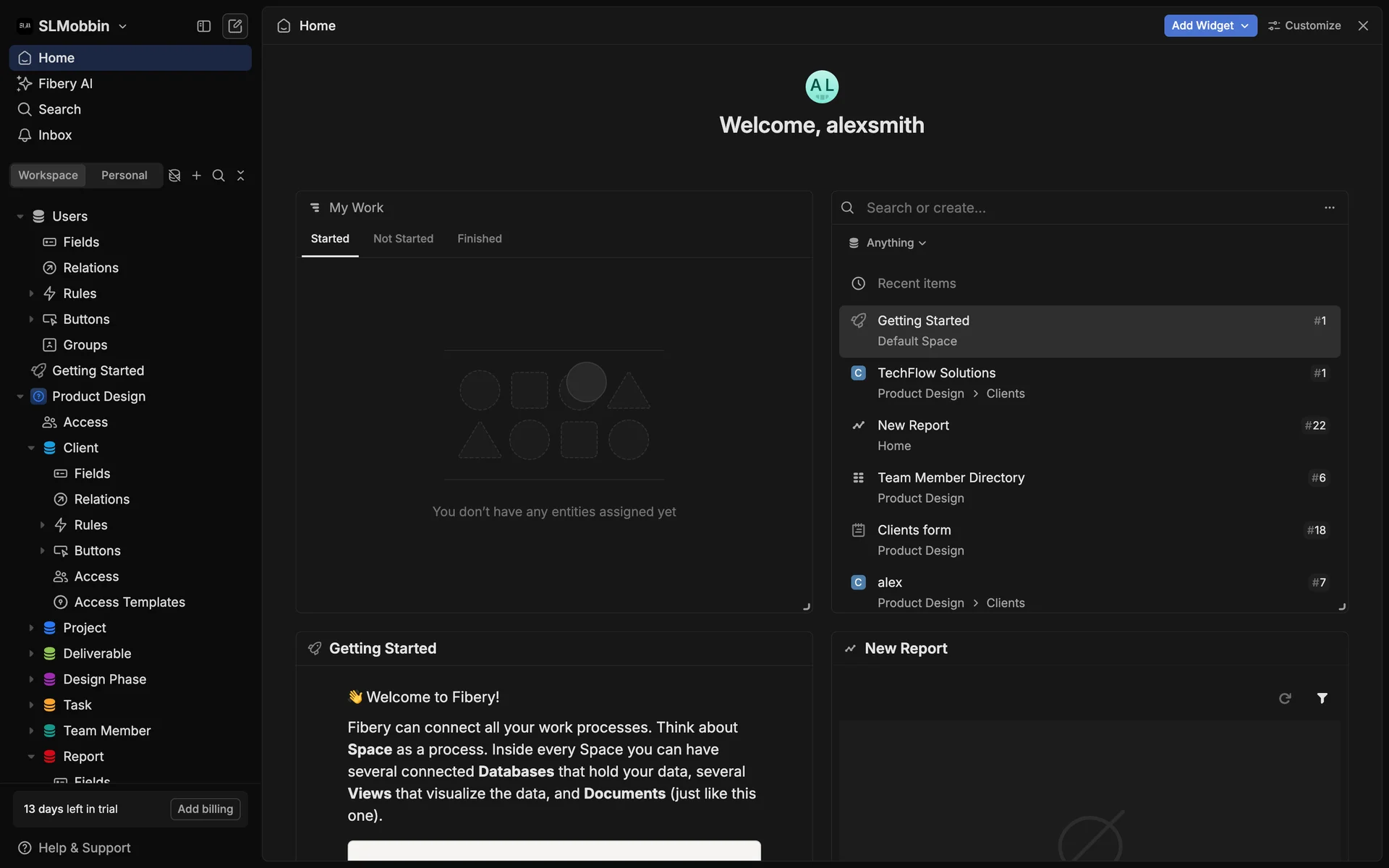Collapse the Product Design space
Image resolution: width=1389 pixels, height=868 pixels.
(20, 396)
